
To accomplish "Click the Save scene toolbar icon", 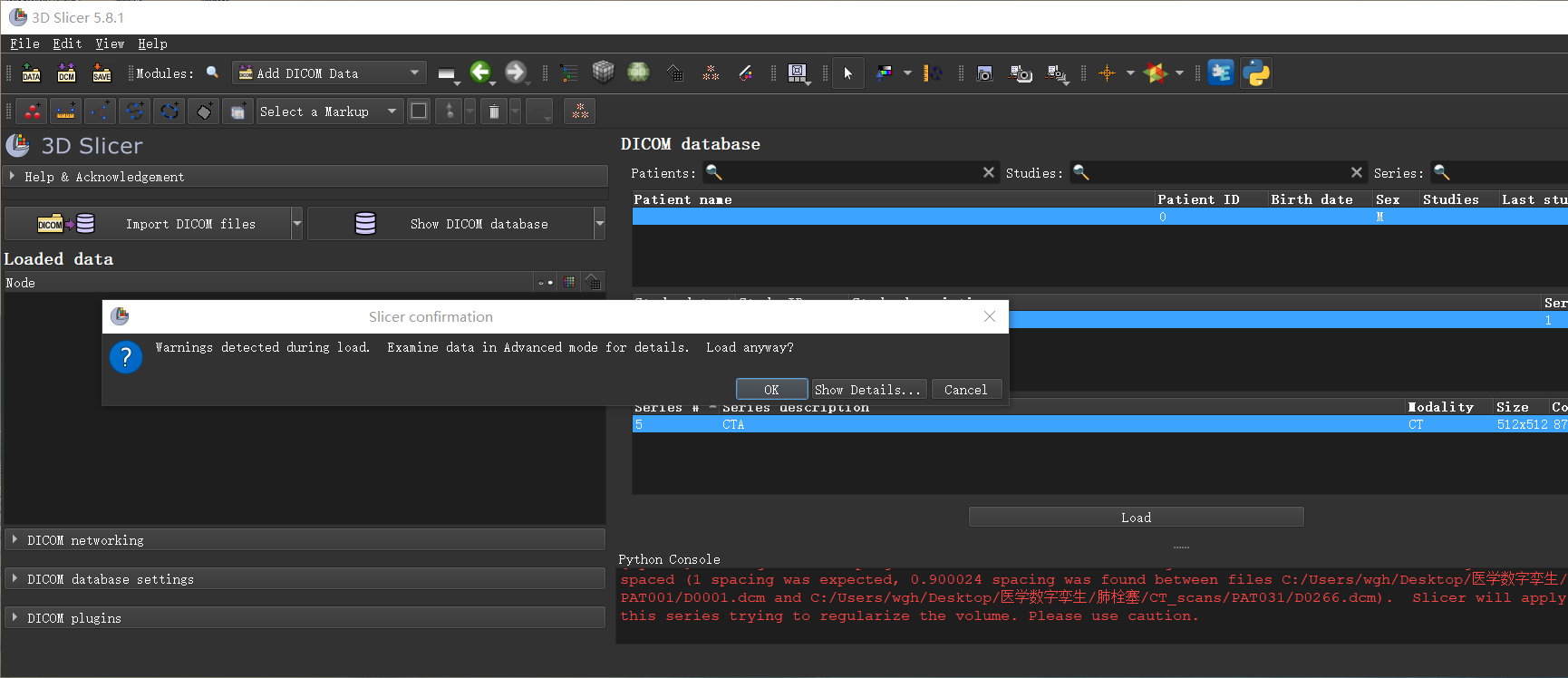I will [102, 73].
